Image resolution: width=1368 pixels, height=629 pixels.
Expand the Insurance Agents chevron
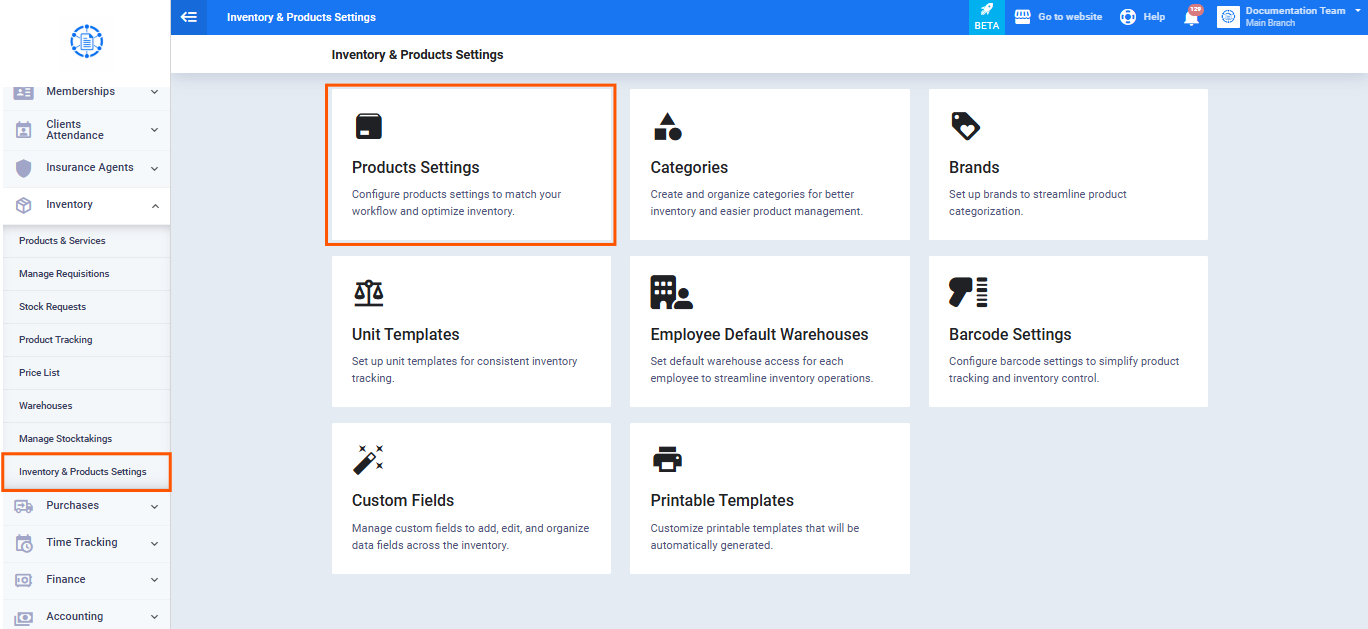(154, 168)
